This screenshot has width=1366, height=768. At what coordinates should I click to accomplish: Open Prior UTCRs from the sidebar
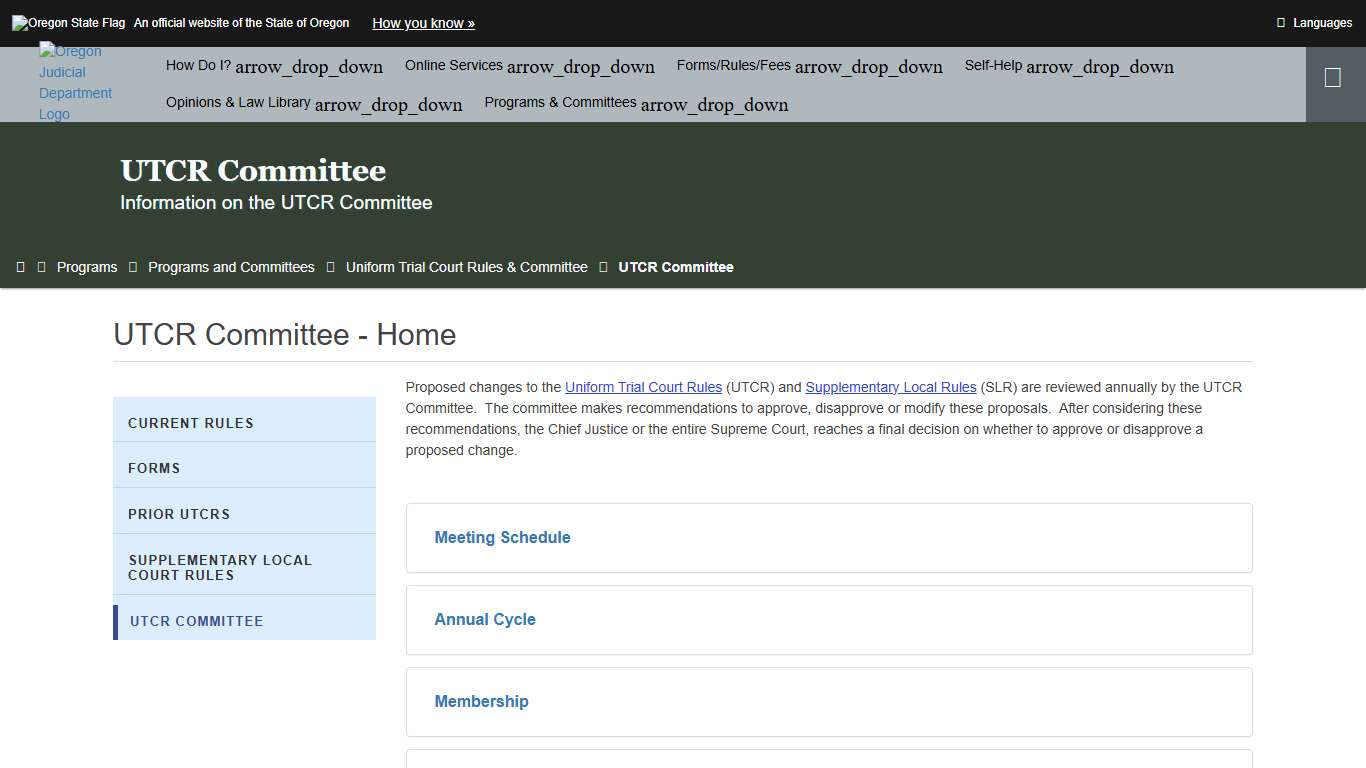178,514
